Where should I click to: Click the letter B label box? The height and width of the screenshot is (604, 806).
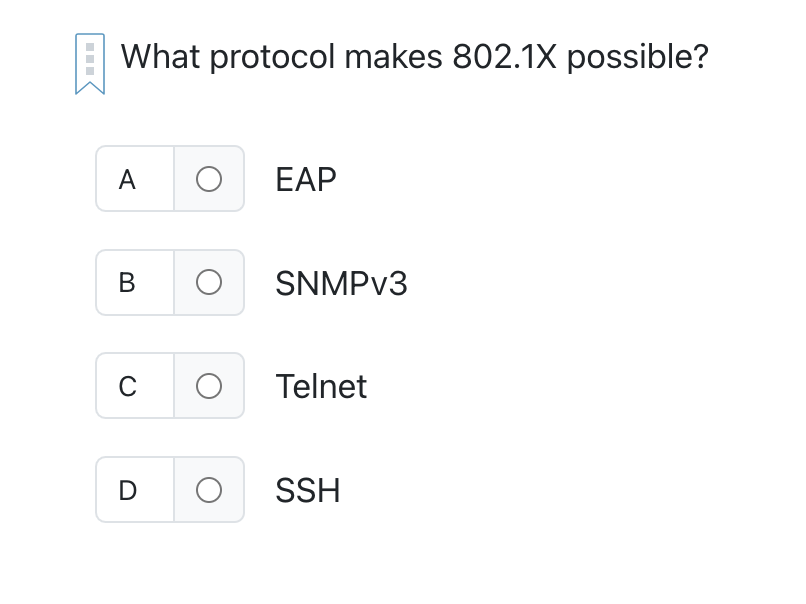click(x=127, y=282)
